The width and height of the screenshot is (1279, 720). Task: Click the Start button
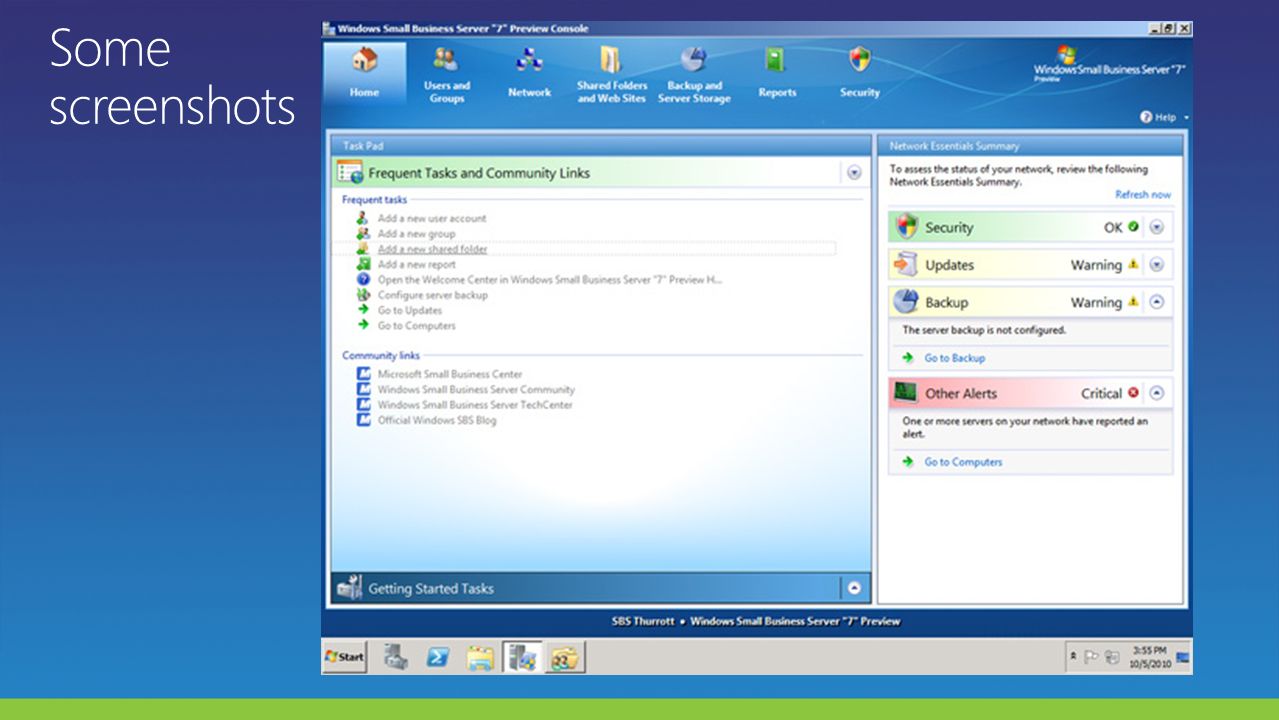[345, 657]
